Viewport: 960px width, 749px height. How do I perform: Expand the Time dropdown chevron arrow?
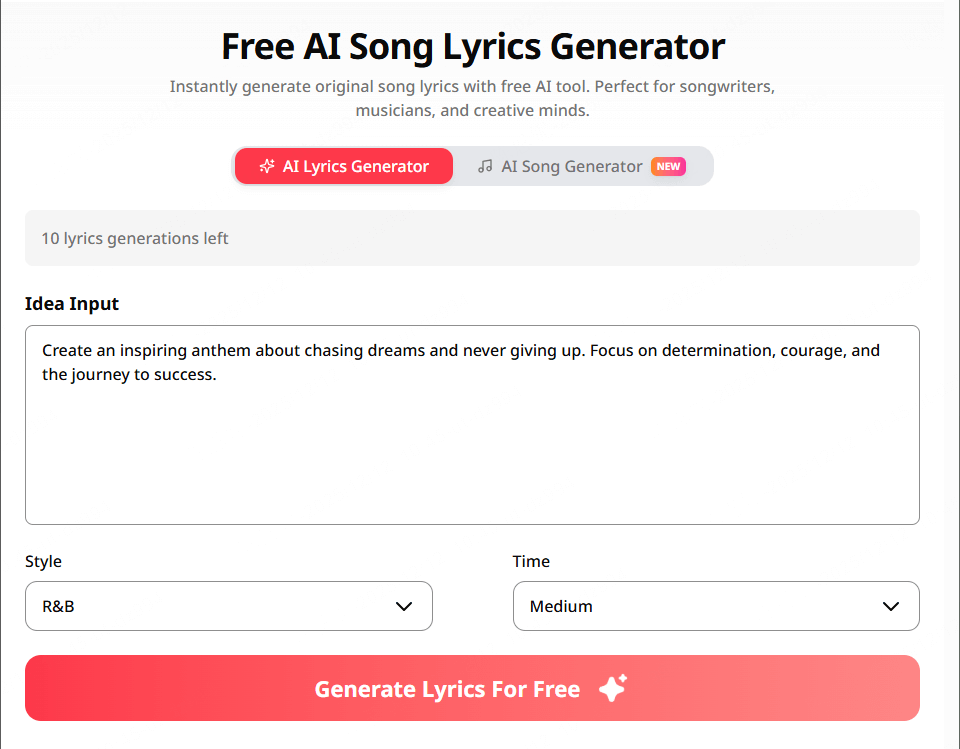click(x=891, y=606)
